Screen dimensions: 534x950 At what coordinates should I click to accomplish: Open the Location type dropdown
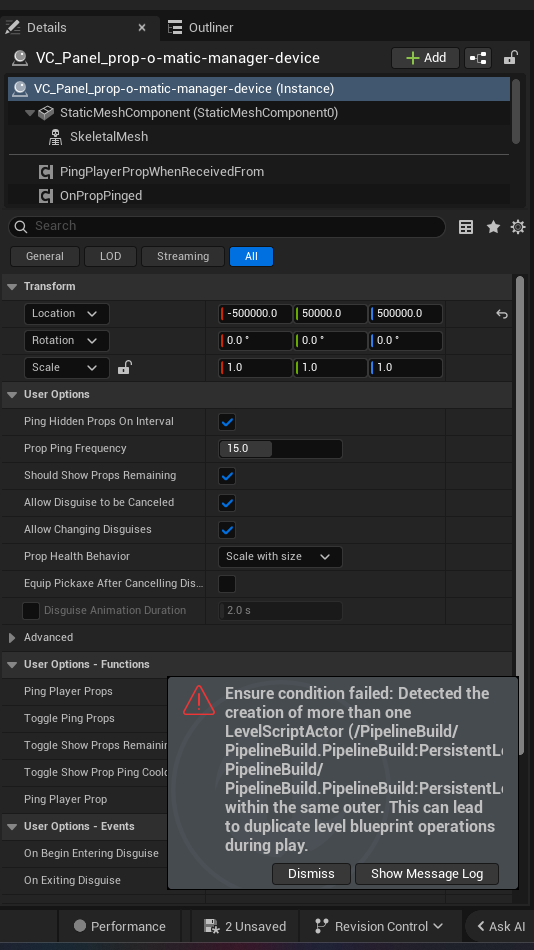[x=66, y=314]
